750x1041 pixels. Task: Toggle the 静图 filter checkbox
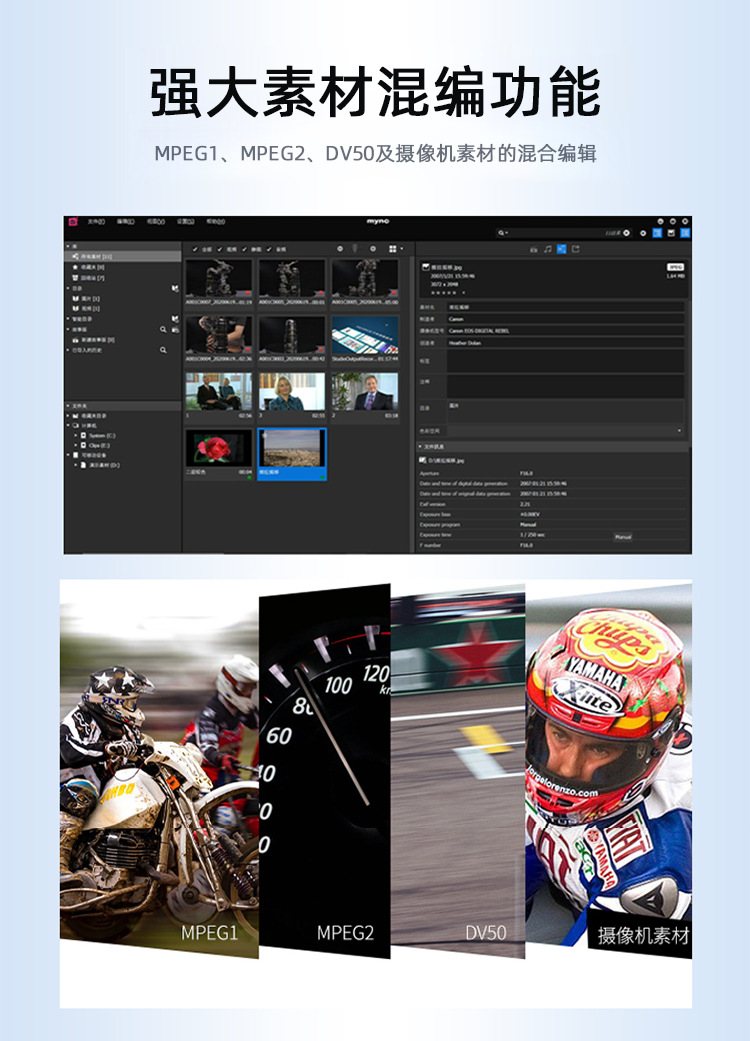pos(245,250)
